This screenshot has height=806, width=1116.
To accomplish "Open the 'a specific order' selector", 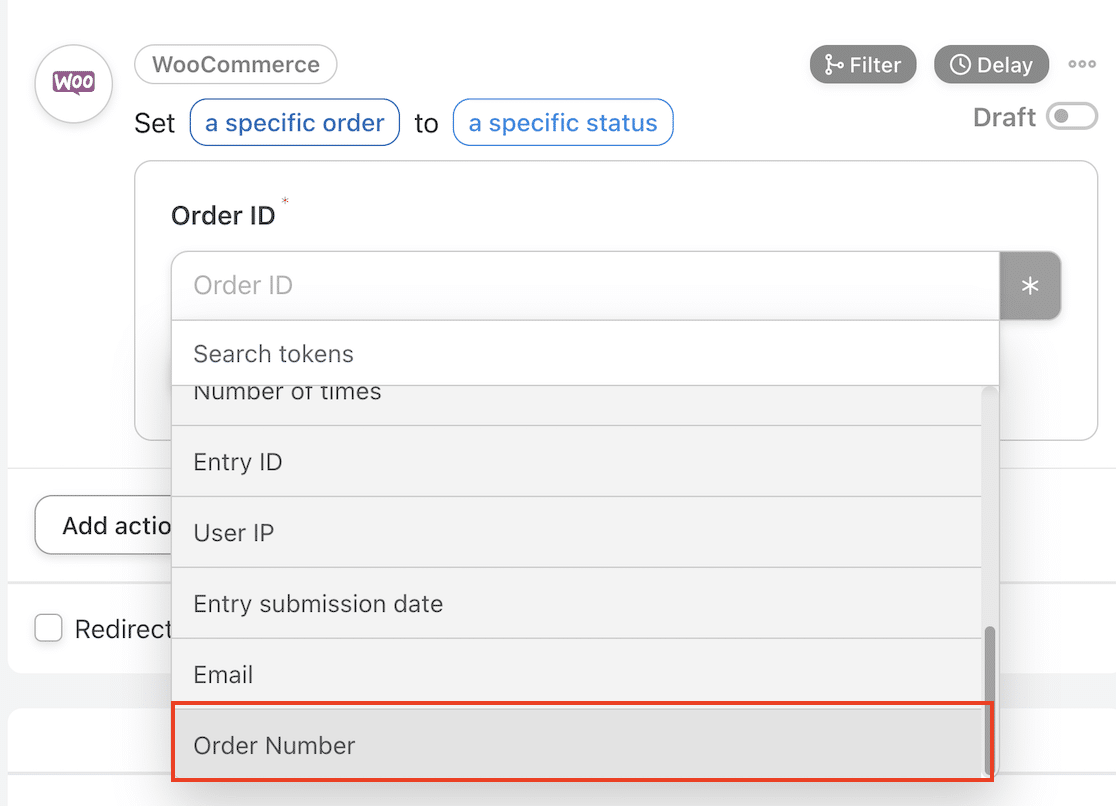I will 294,123.
